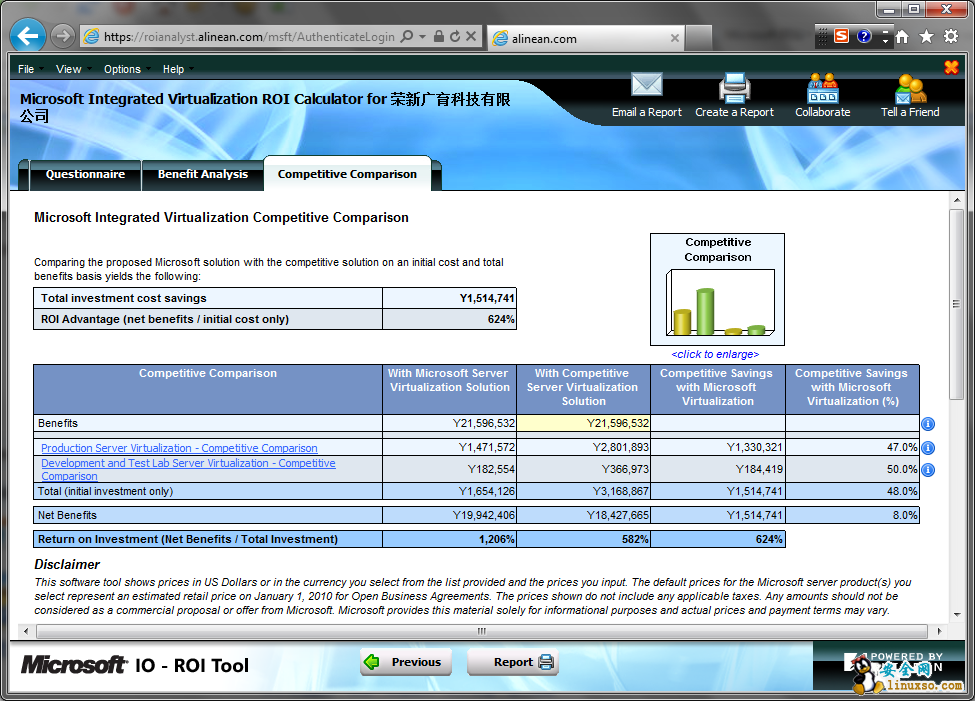The height and width of the screenshot is (701, 975).
Task: Click the orange X close icon
Action: [x=951, y=67]
